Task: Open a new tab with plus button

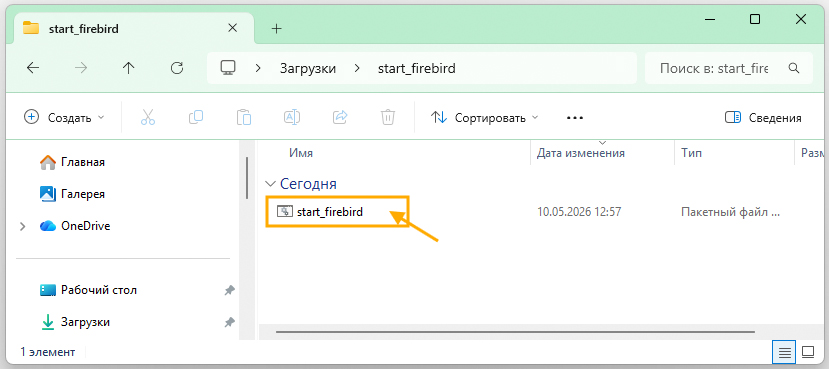Action: (277, 29)
